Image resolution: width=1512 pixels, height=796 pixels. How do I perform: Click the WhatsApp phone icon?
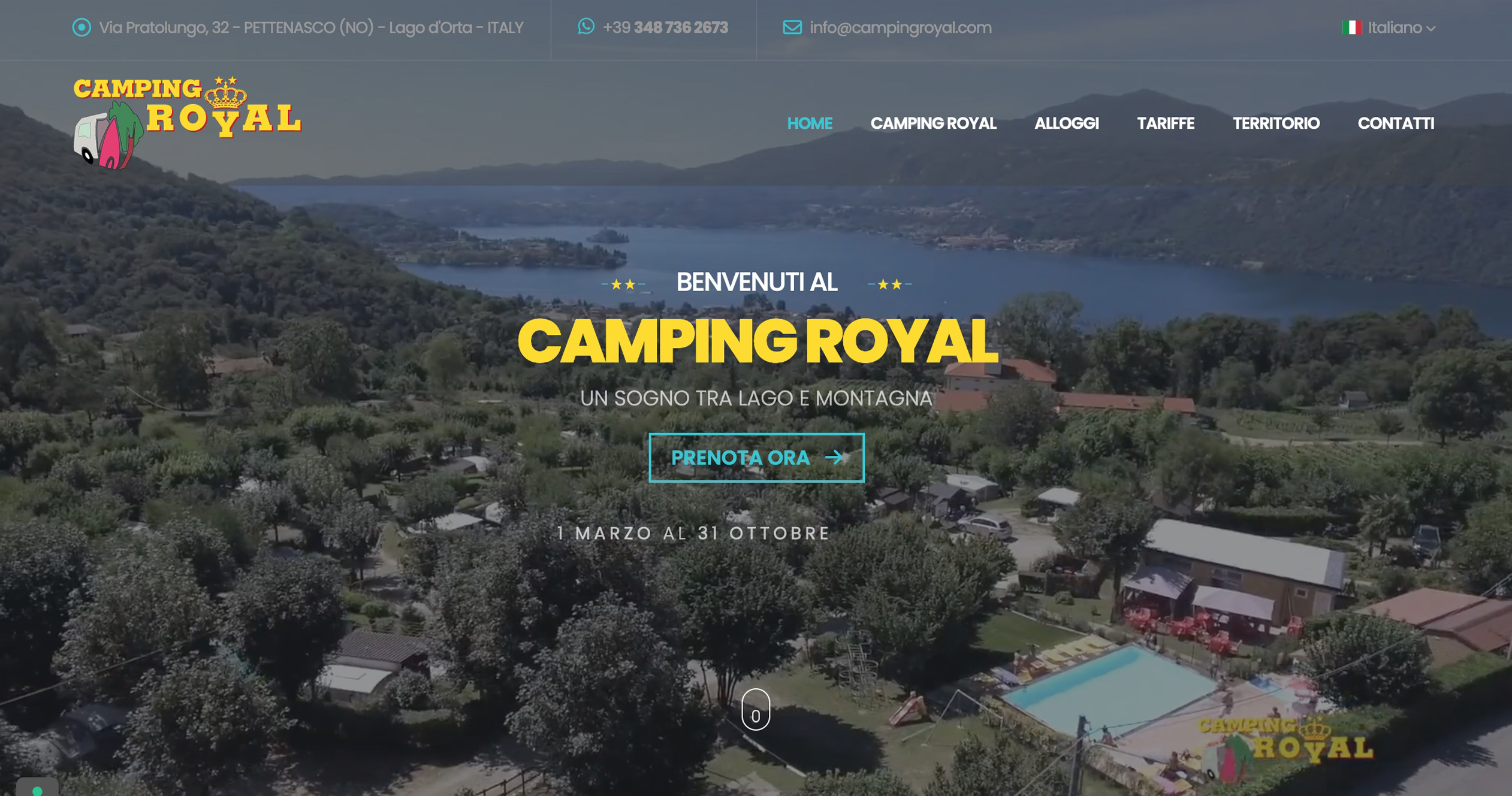pos(586,26)
